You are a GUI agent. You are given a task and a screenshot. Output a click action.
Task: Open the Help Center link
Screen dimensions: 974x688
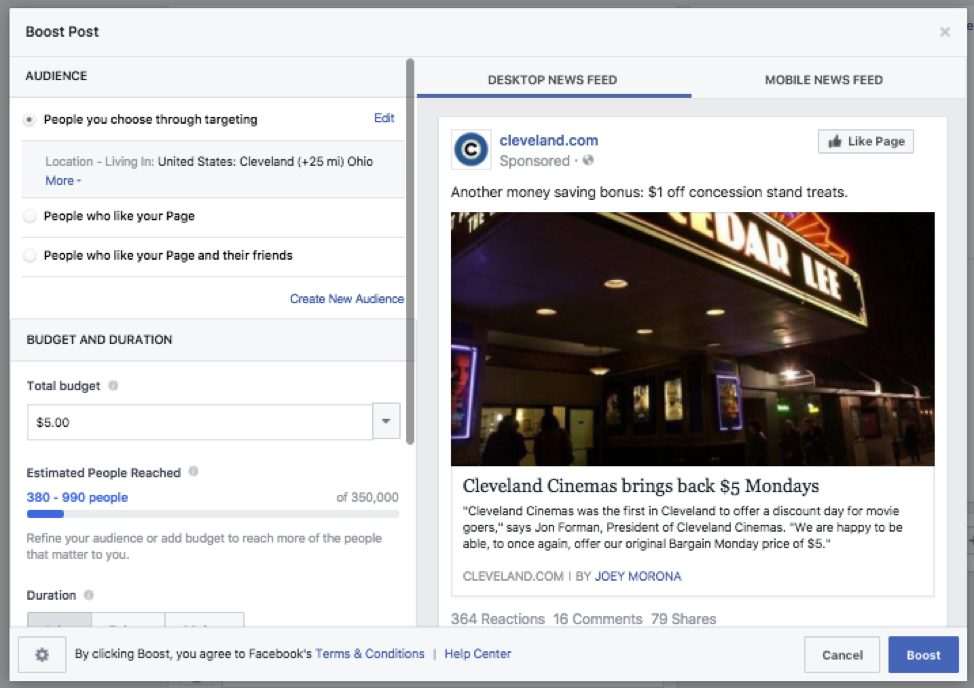click(x=478, y=654)
